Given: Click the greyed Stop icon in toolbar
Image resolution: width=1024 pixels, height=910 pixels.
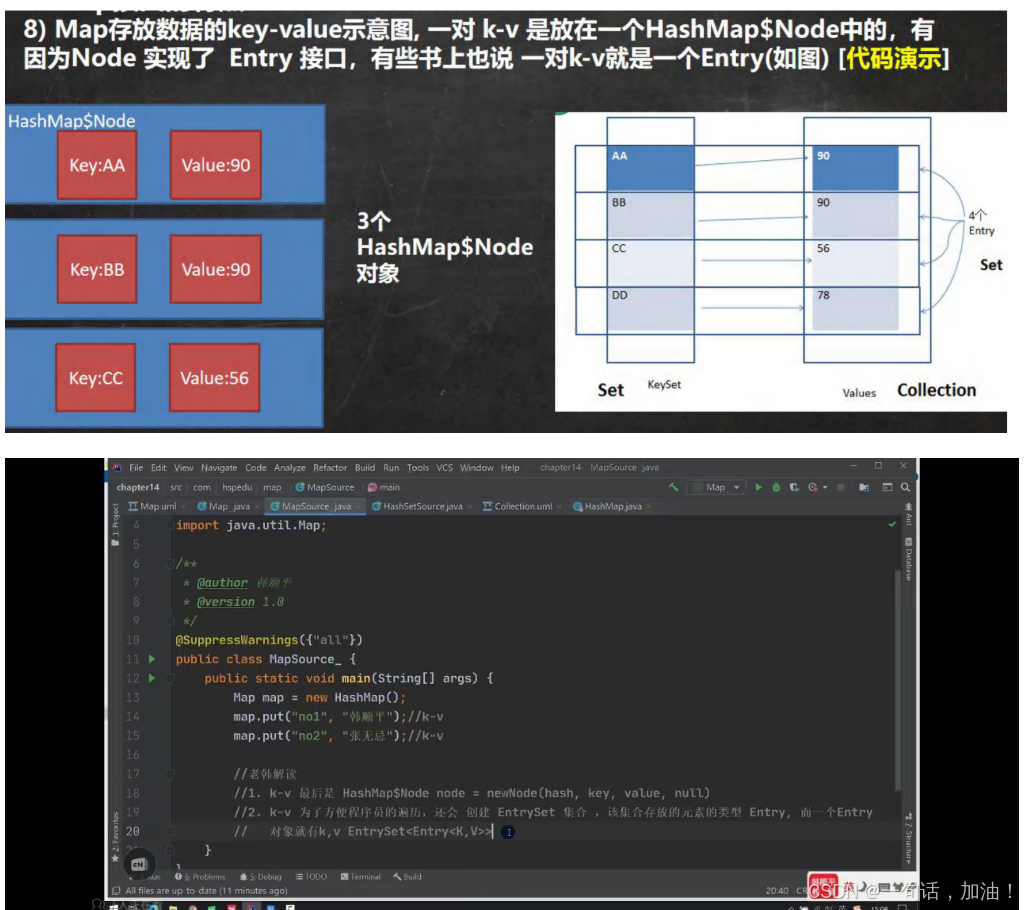Looking at the screenshot, I should 841,487.
